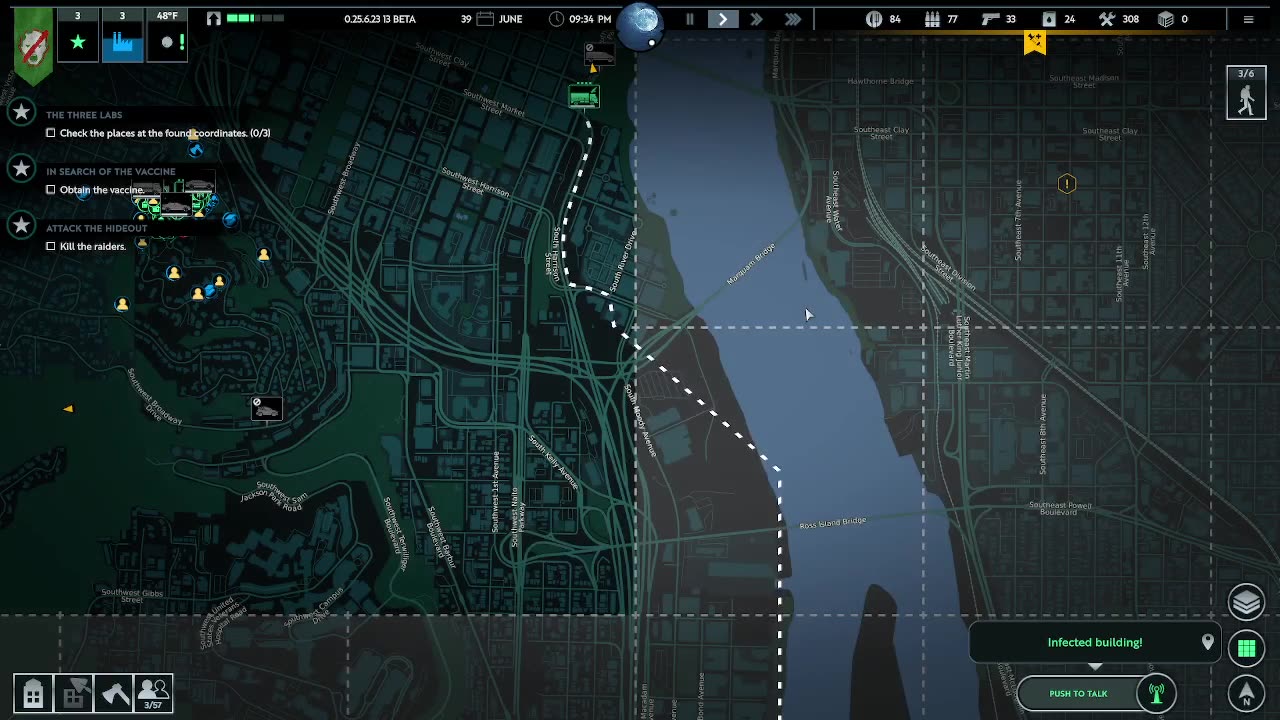Click the green radio antenna icon
The image size is (1280, 720).
[x=1157, y=693]
